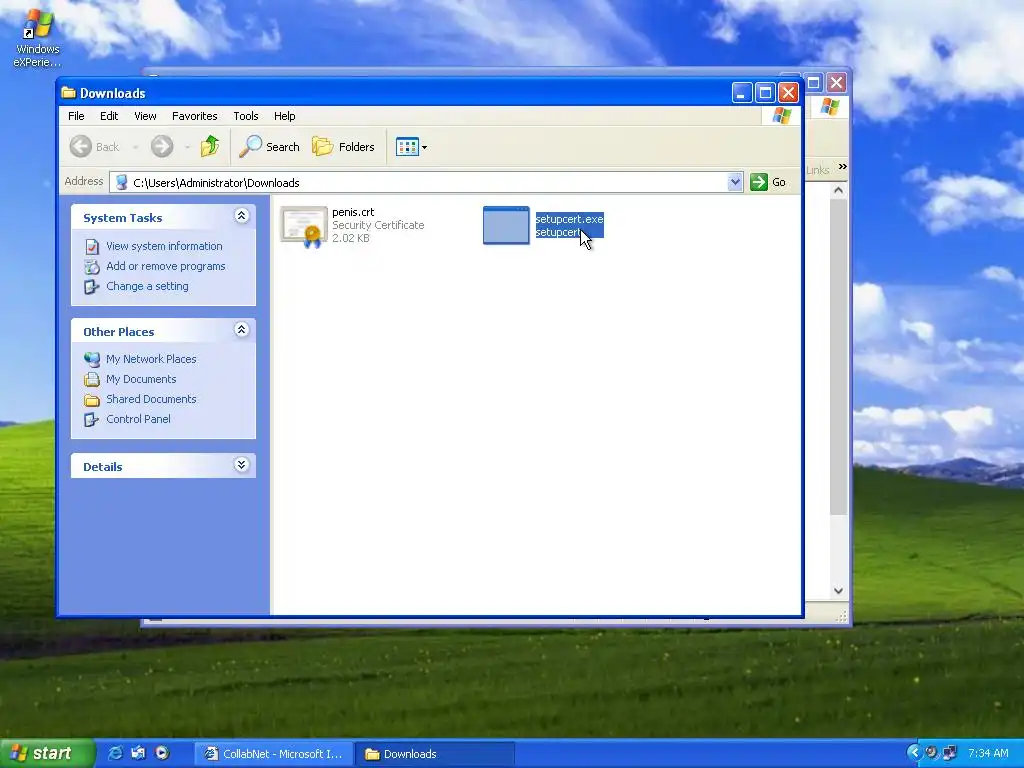Open My Documents link

(x=141, y=379)
